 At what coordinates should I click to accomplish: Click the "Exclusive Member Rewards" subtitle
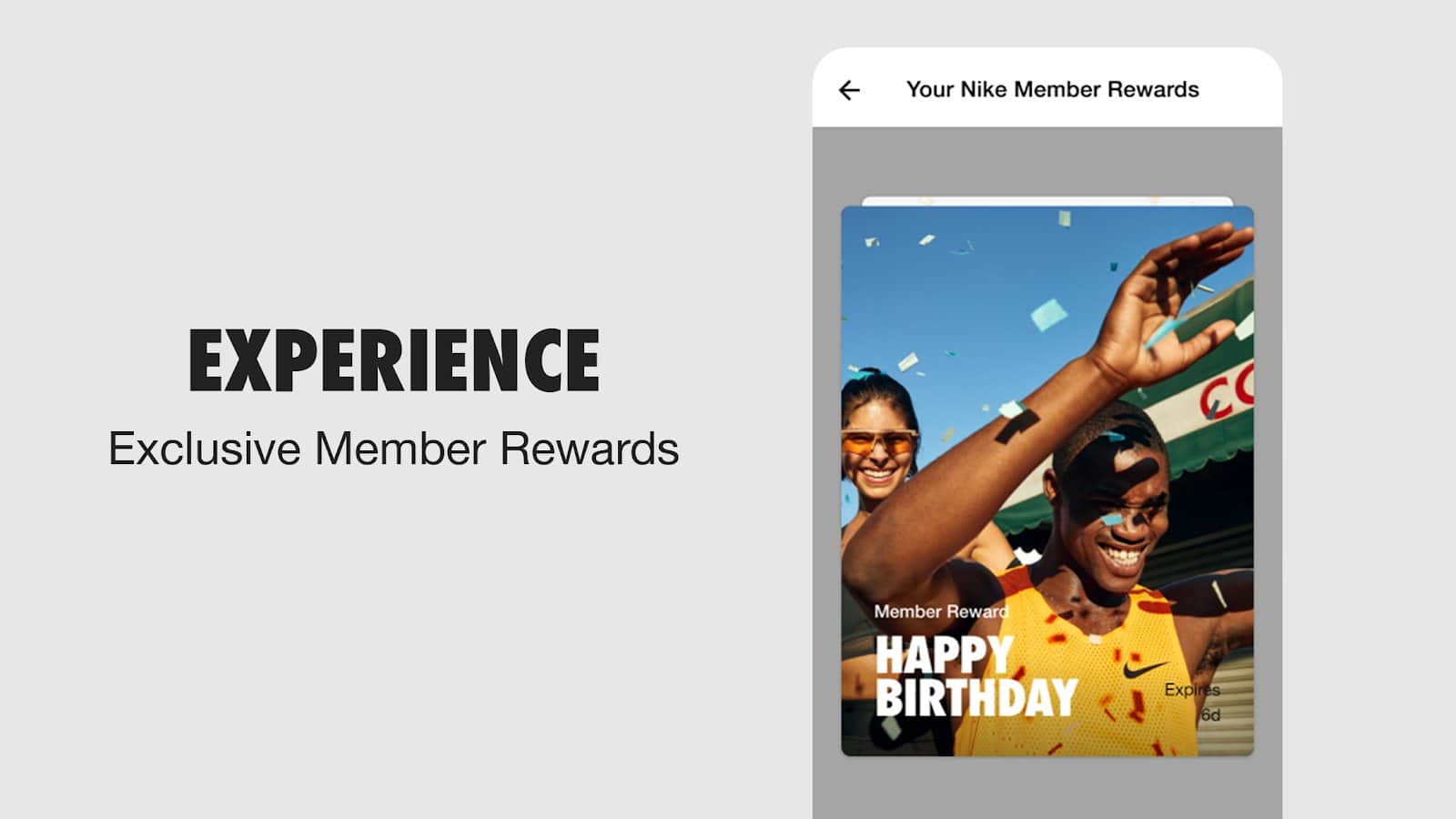point(394,449)
